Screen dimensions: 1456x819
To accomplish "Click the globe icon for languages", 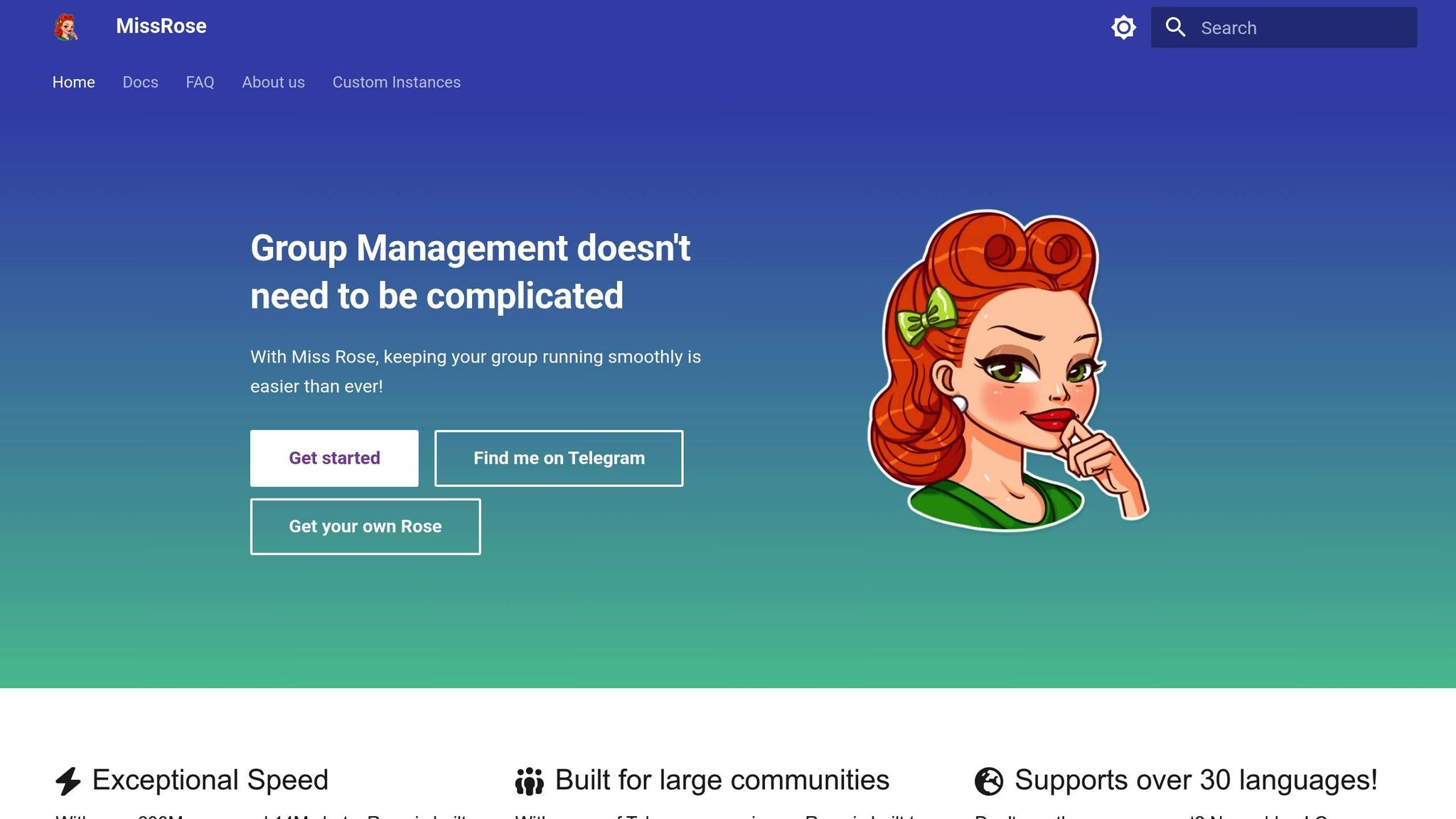I will pos(988,781).
